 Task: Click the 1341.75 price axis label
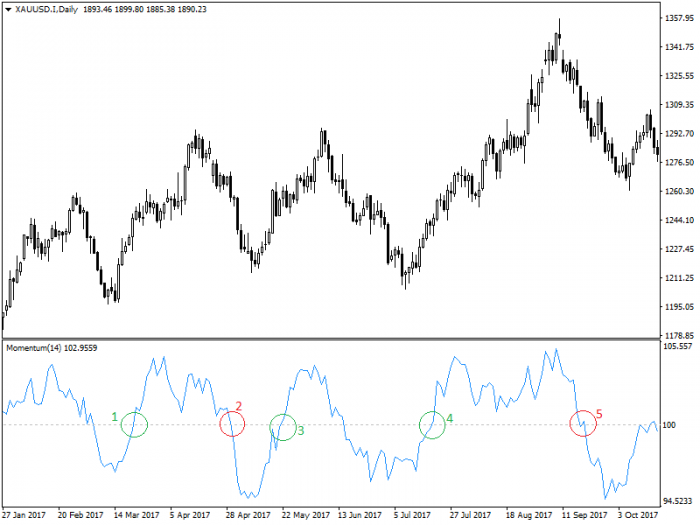click(x=679, y=47)
